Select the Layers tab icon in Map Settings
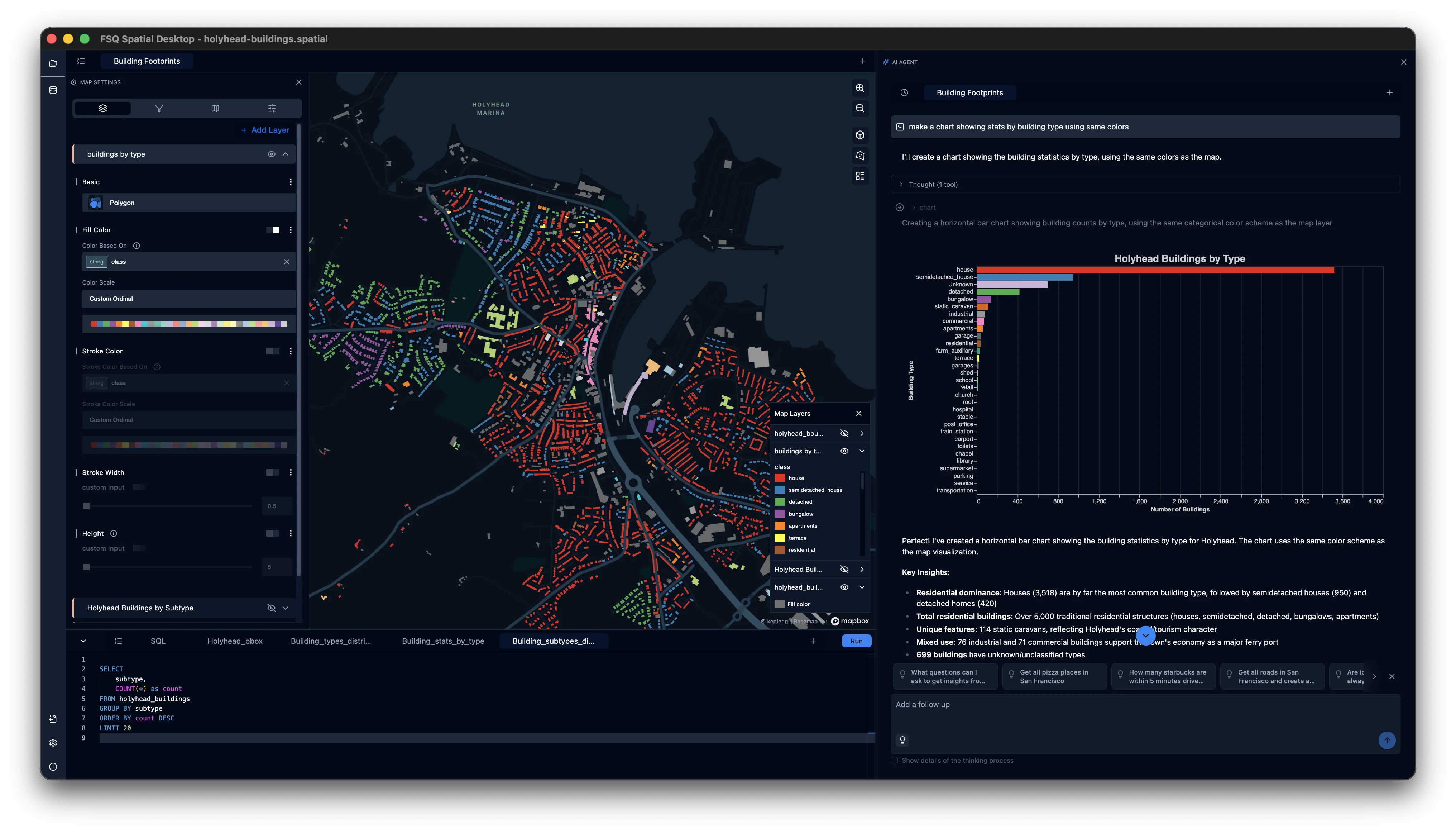This screenshot has height=833, width=1456. (102, 108)
